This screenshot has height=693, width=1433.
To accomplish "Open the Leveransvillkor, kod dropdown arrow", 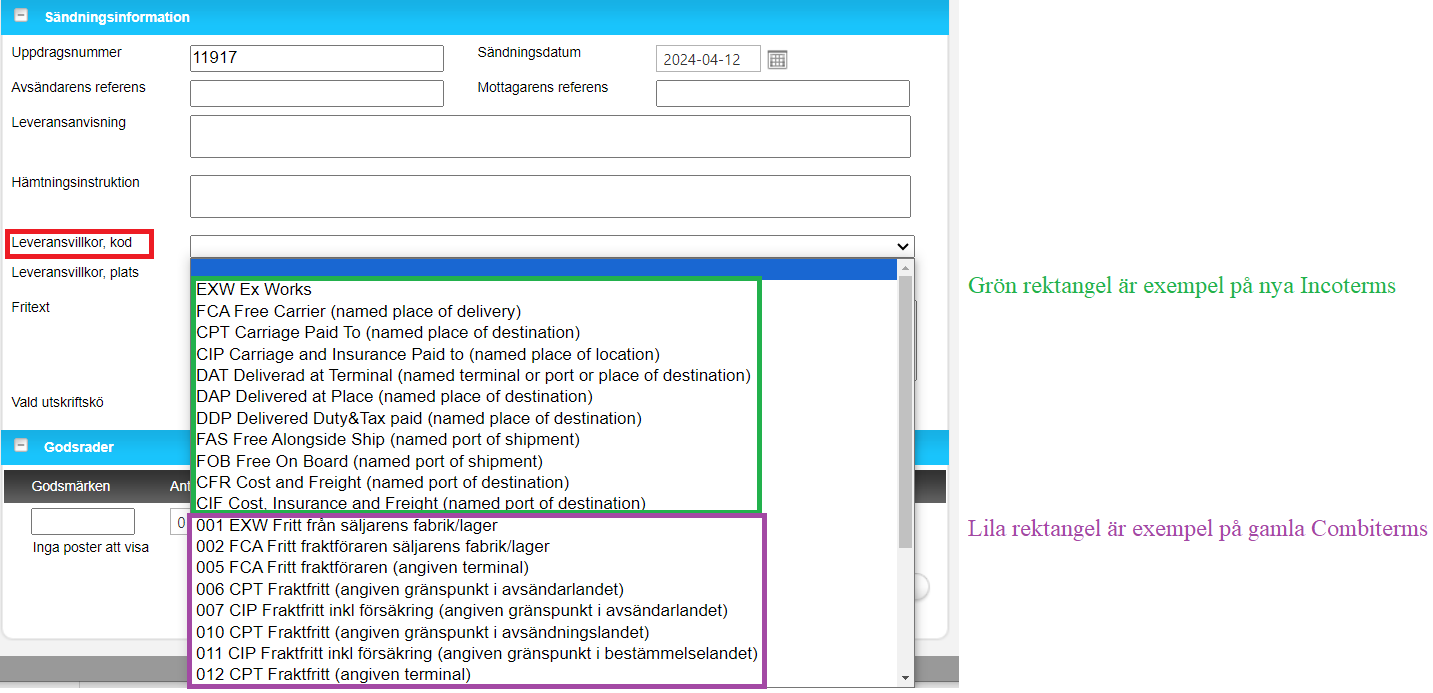I will coord(903,246).
